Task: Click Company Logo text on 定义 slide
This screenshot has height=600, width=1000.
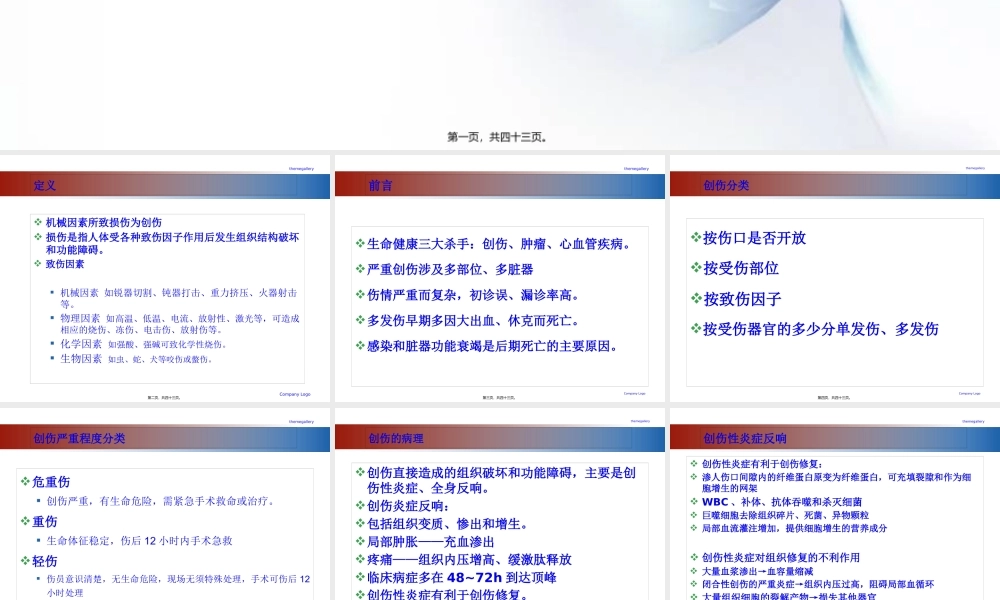Action: [x=294, y=394]
